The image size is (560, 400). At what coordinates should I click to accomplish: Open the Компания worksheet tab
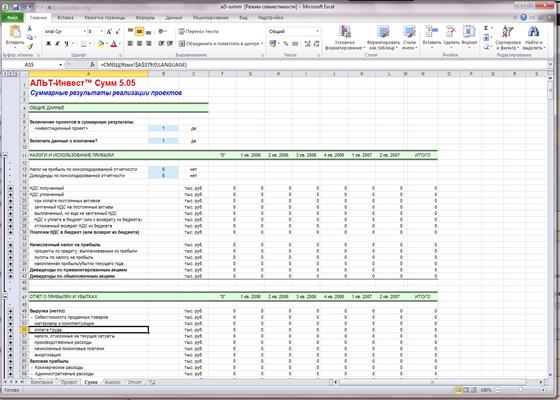[x=42, y=382]
